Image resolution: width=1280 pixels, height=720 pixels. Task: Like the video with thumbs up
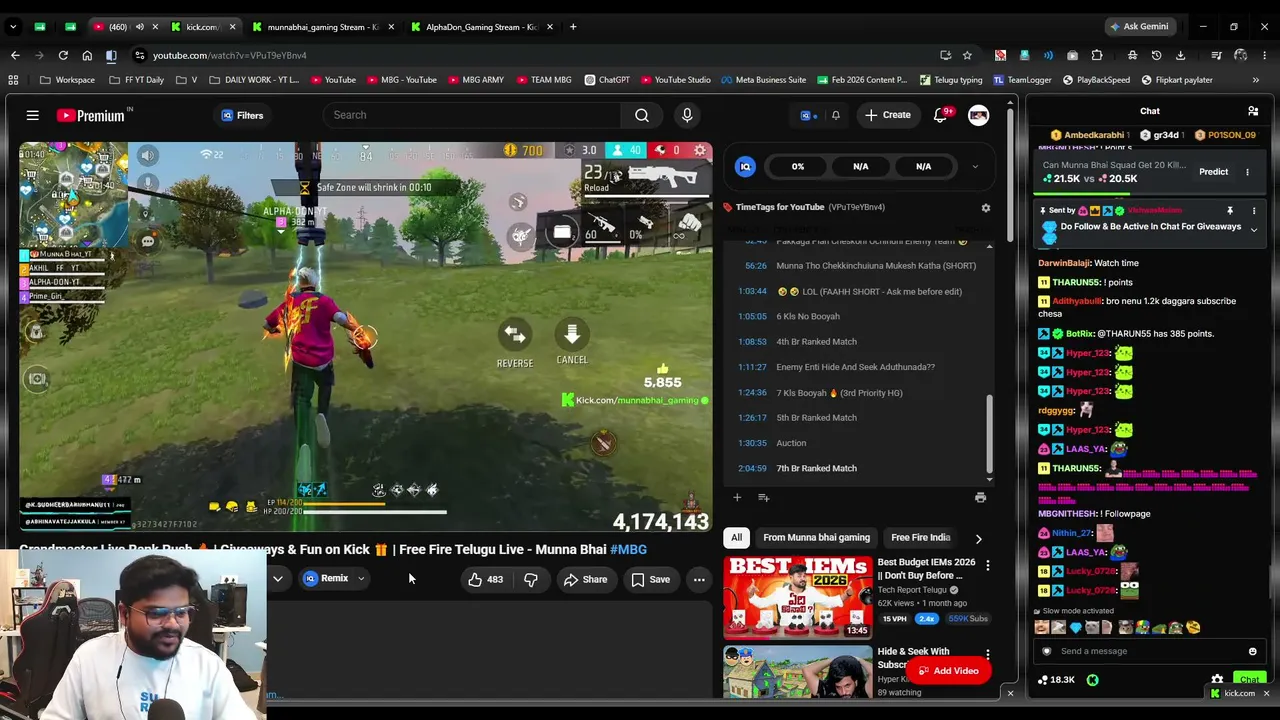tap(484, 579)
